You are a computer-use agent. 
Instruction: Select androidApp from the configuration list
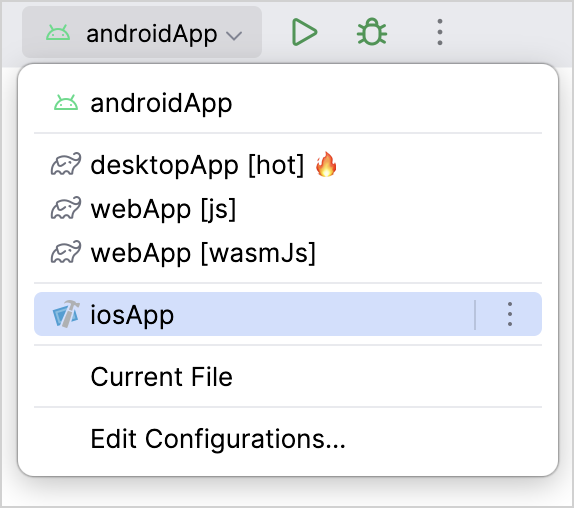click(288, 103)
